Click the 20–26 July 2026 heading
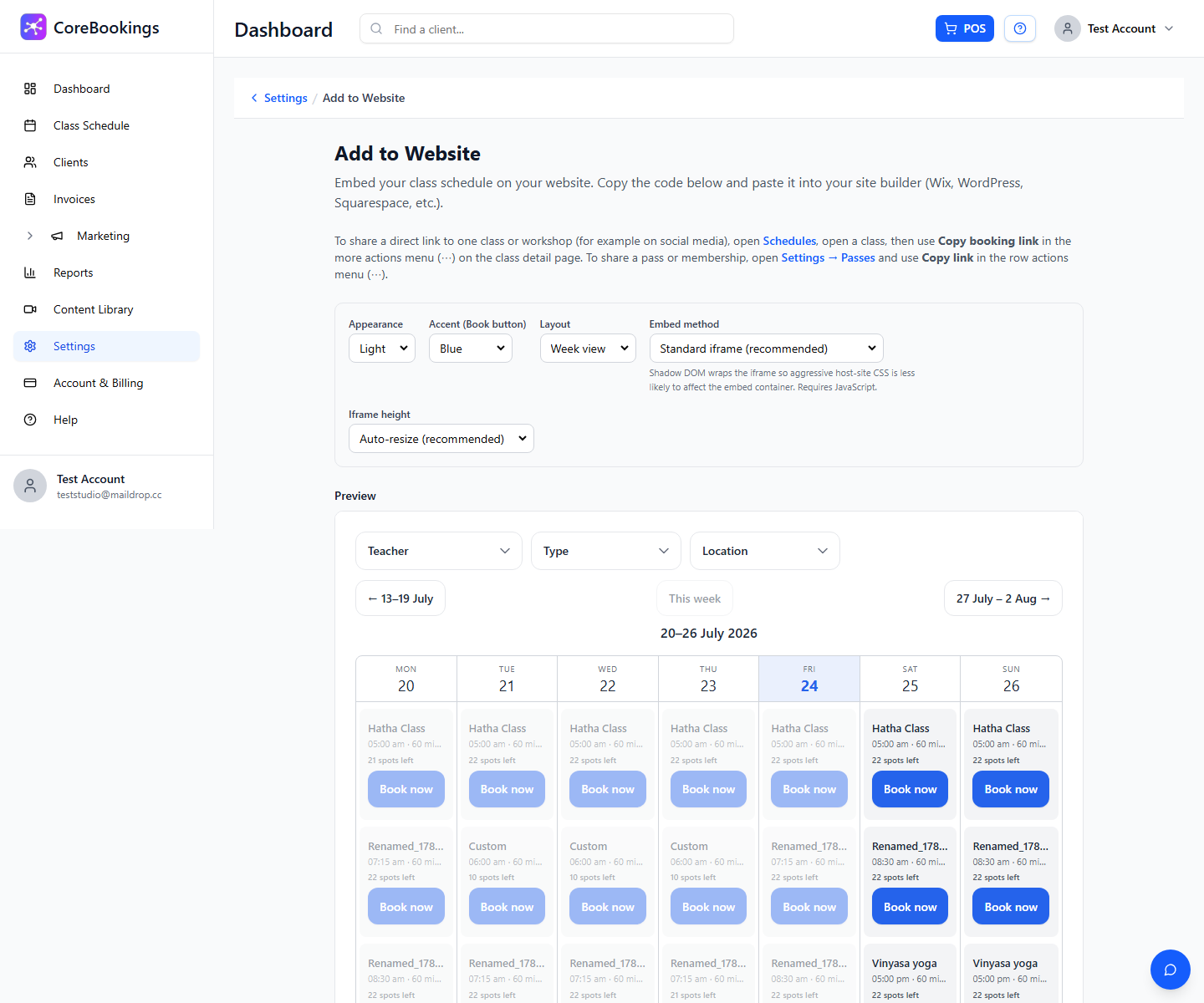This screenshot has width=1204, height=1003. [709, 633]
